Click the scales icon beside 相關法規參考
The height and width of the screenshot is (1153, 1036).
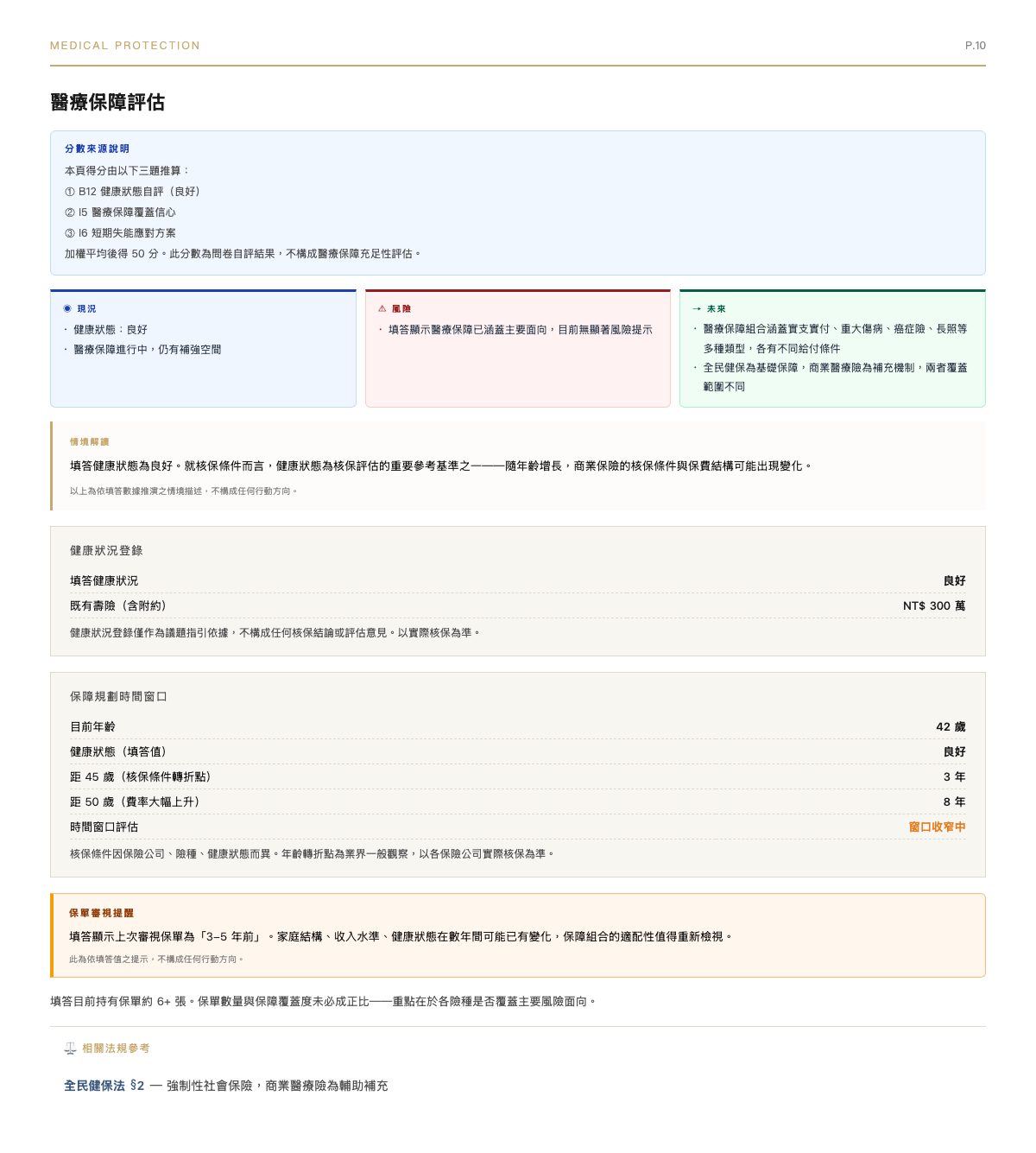coord(68,1049)
